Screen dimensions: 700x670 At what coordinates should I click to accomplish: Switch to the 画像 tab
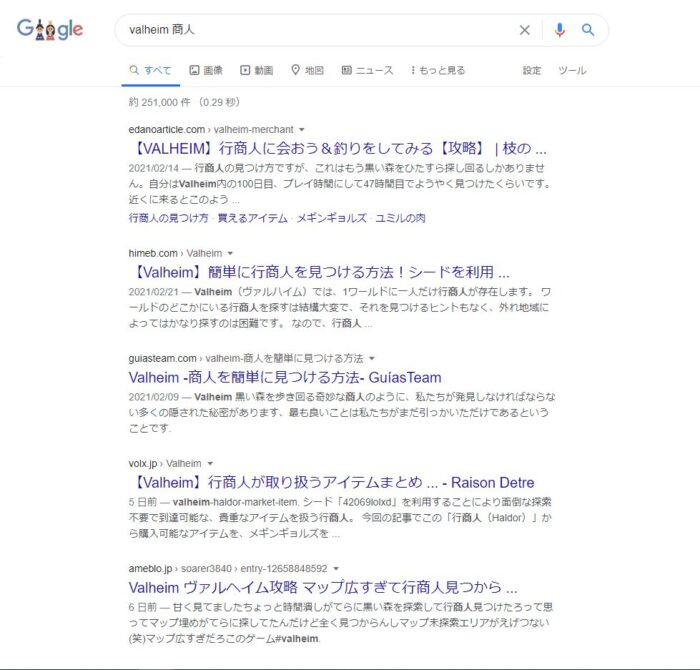pos(206,70)
